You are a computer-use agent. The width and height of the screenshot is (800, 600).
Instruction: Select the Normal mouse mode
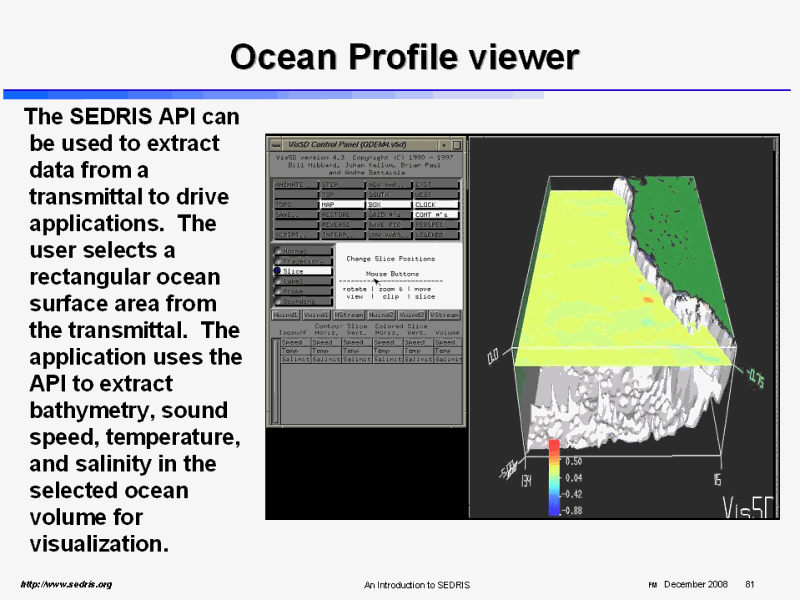(292, 251)
